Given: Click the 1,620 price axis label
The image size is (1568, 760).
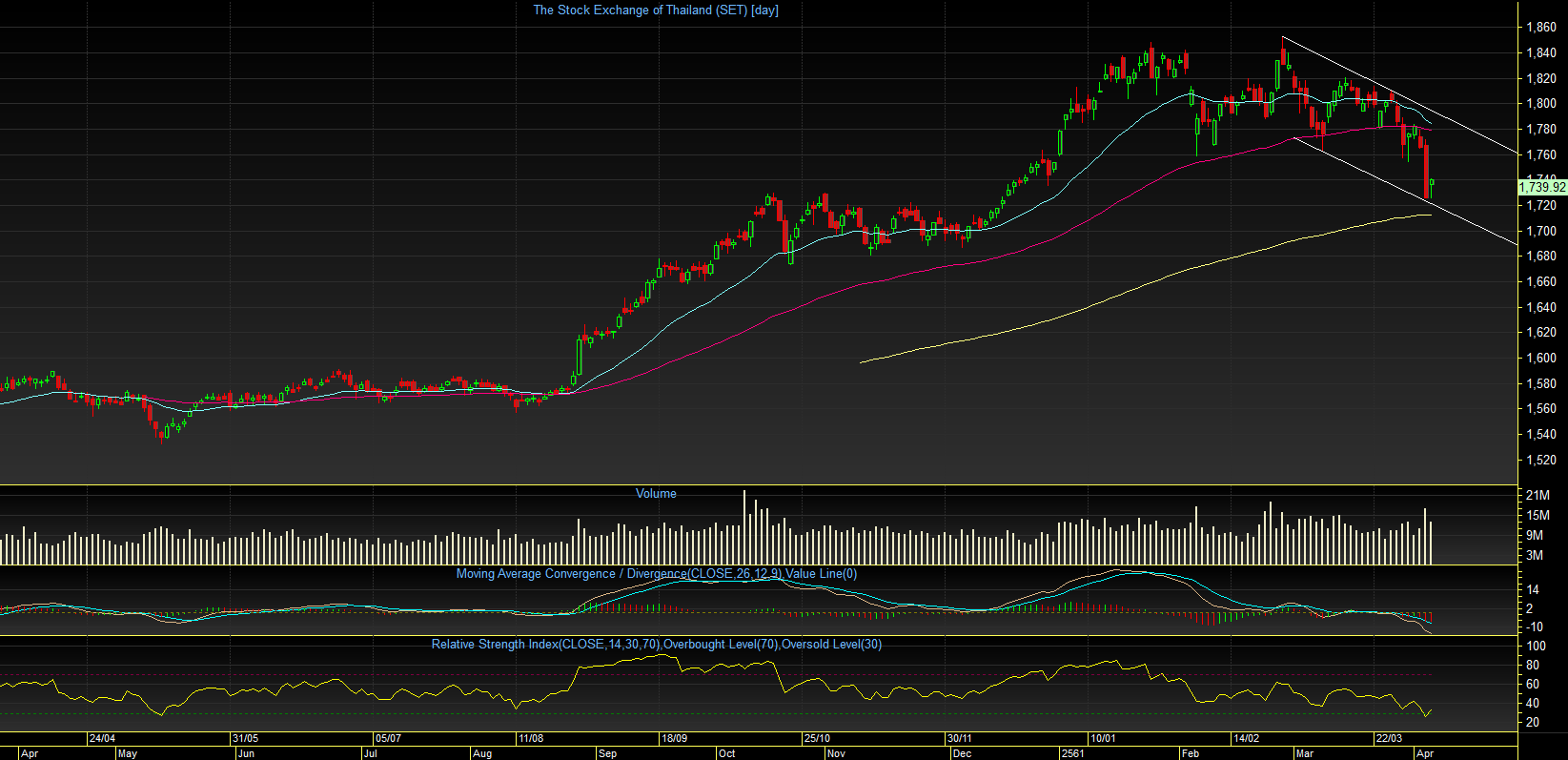Looking at the screenshot, I should 1541,332.
